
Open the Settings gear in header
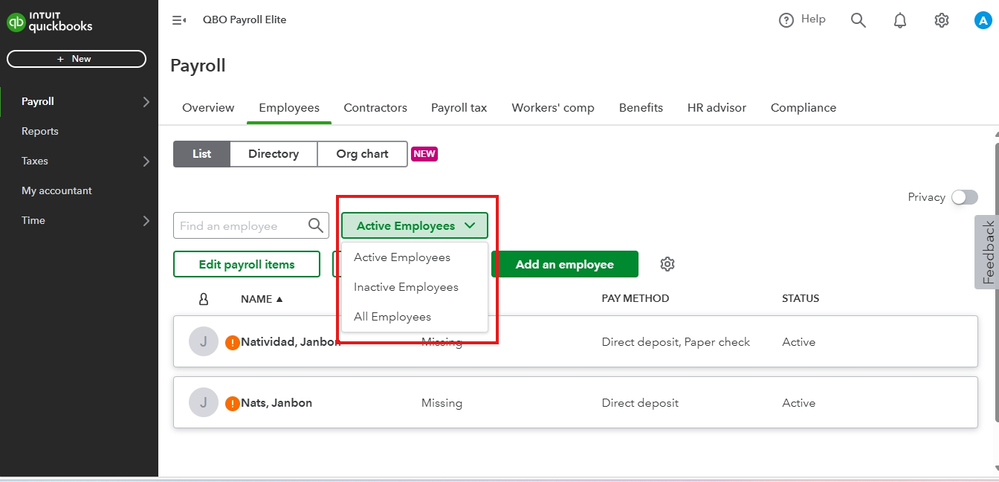941,20
